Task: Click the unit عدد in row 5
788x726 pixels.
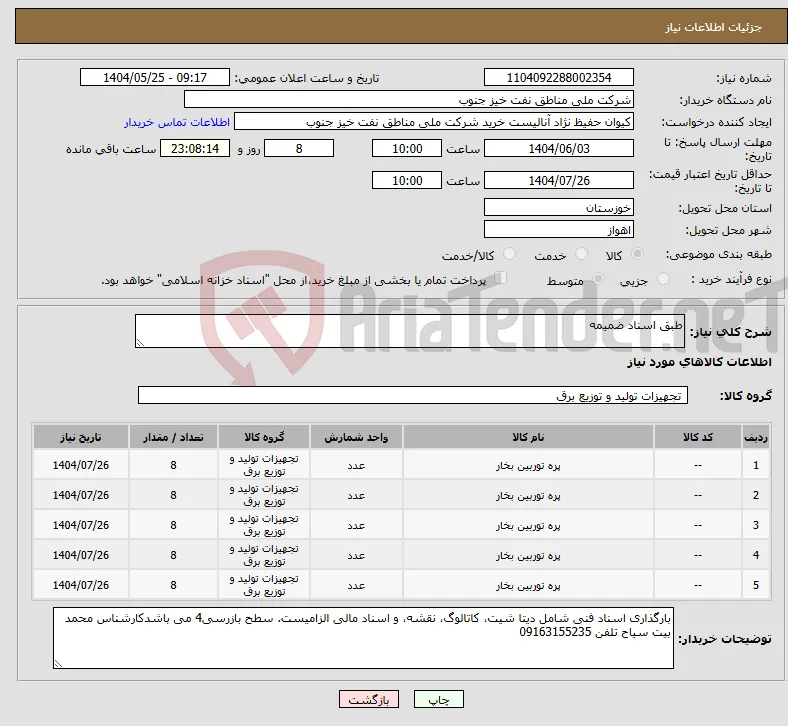Action: [356, 586]
